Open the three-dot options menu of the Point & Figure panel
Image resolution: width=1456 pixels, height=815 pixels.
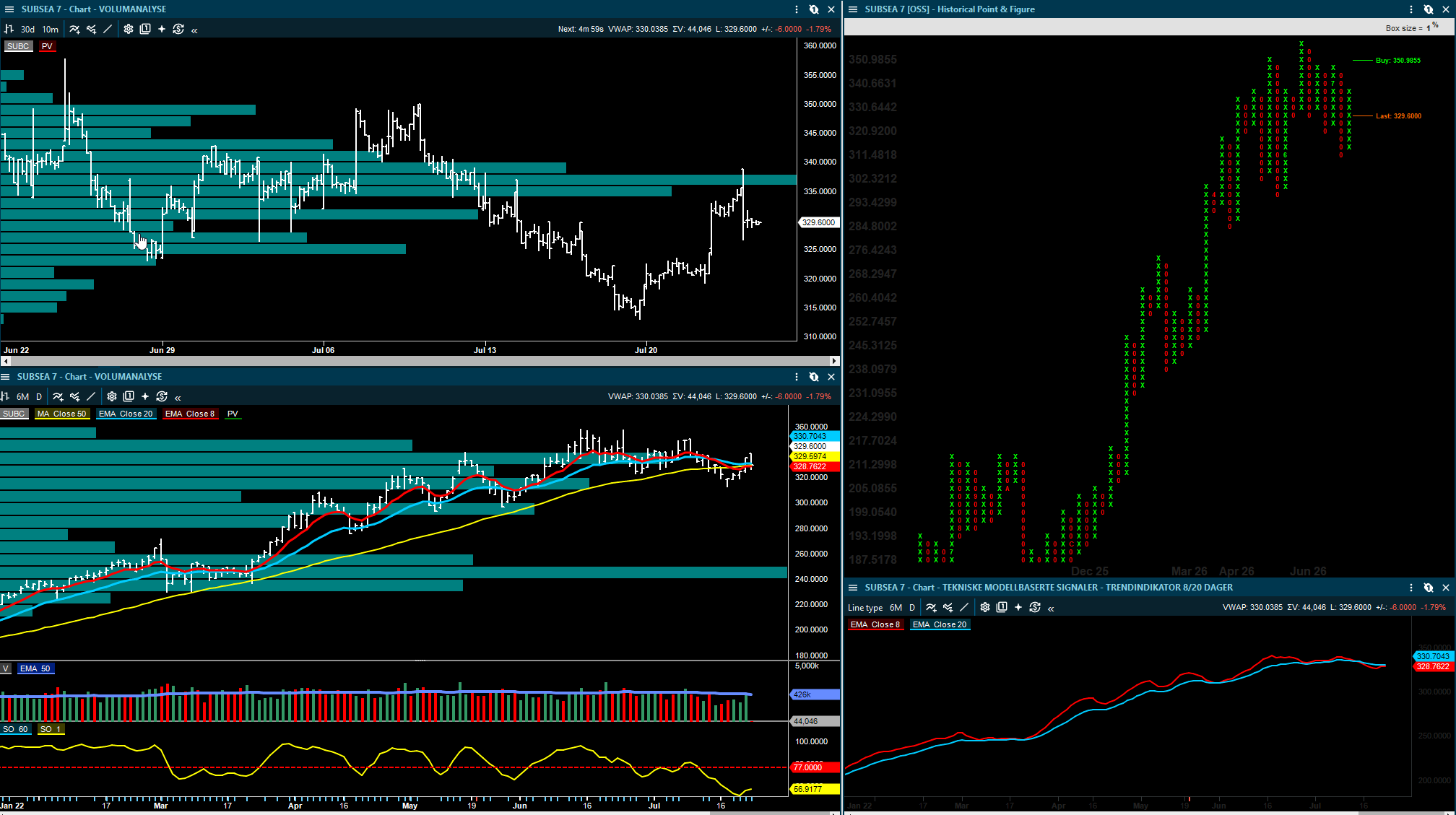tap(1411, 9)
